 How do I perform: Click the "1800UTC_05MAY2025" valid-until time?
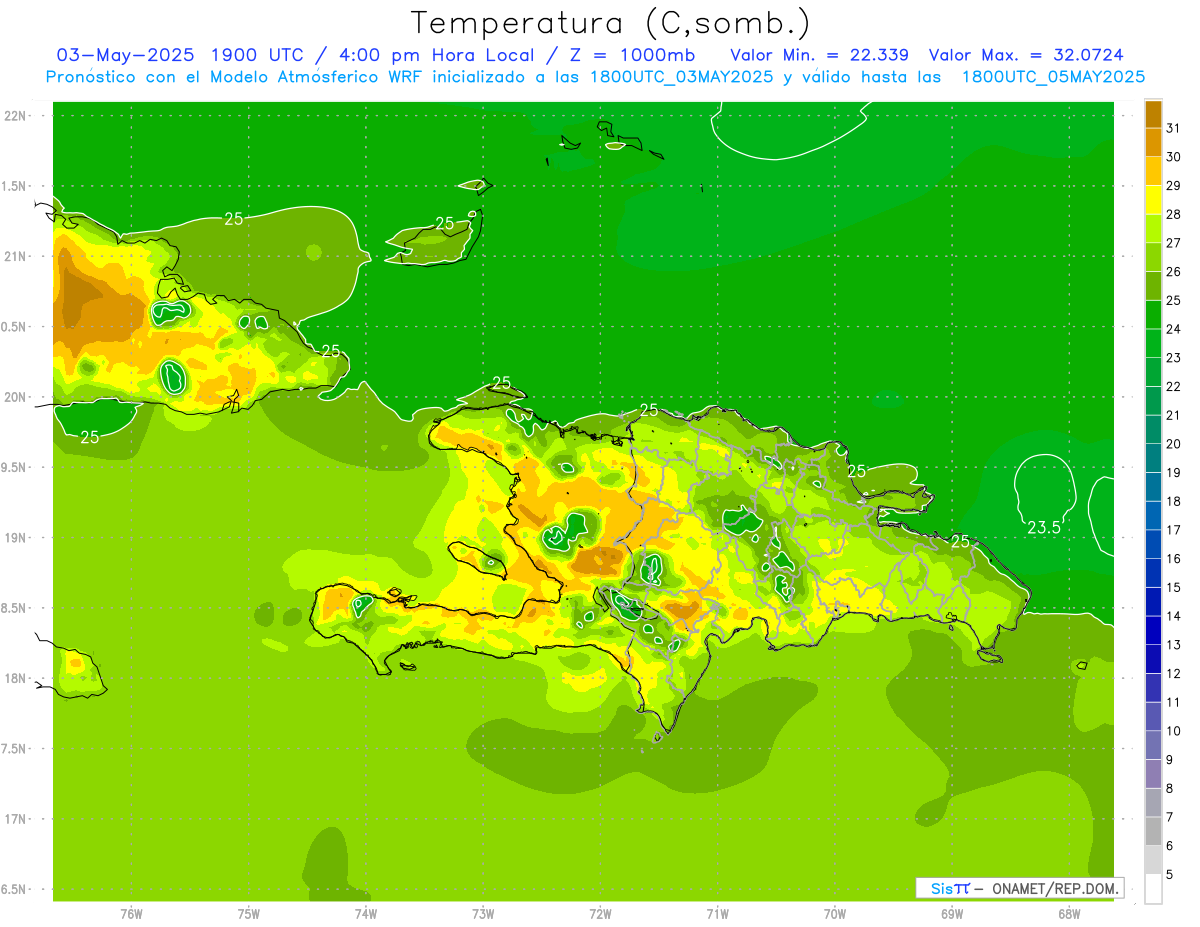tap(1053, 77)
